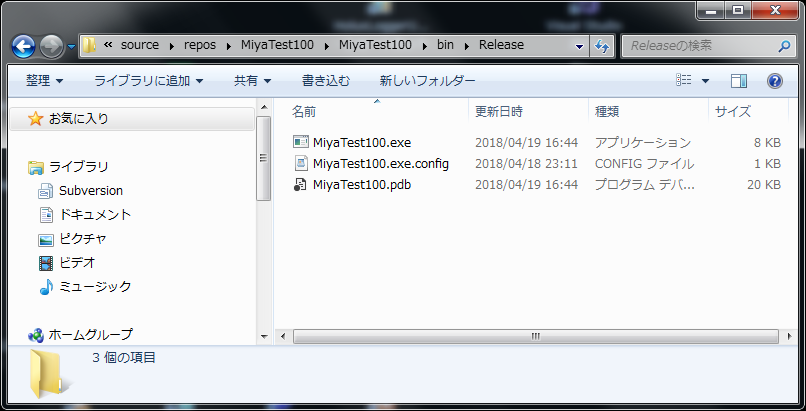Click the ドキュメント library icon

tap(46, 215)
